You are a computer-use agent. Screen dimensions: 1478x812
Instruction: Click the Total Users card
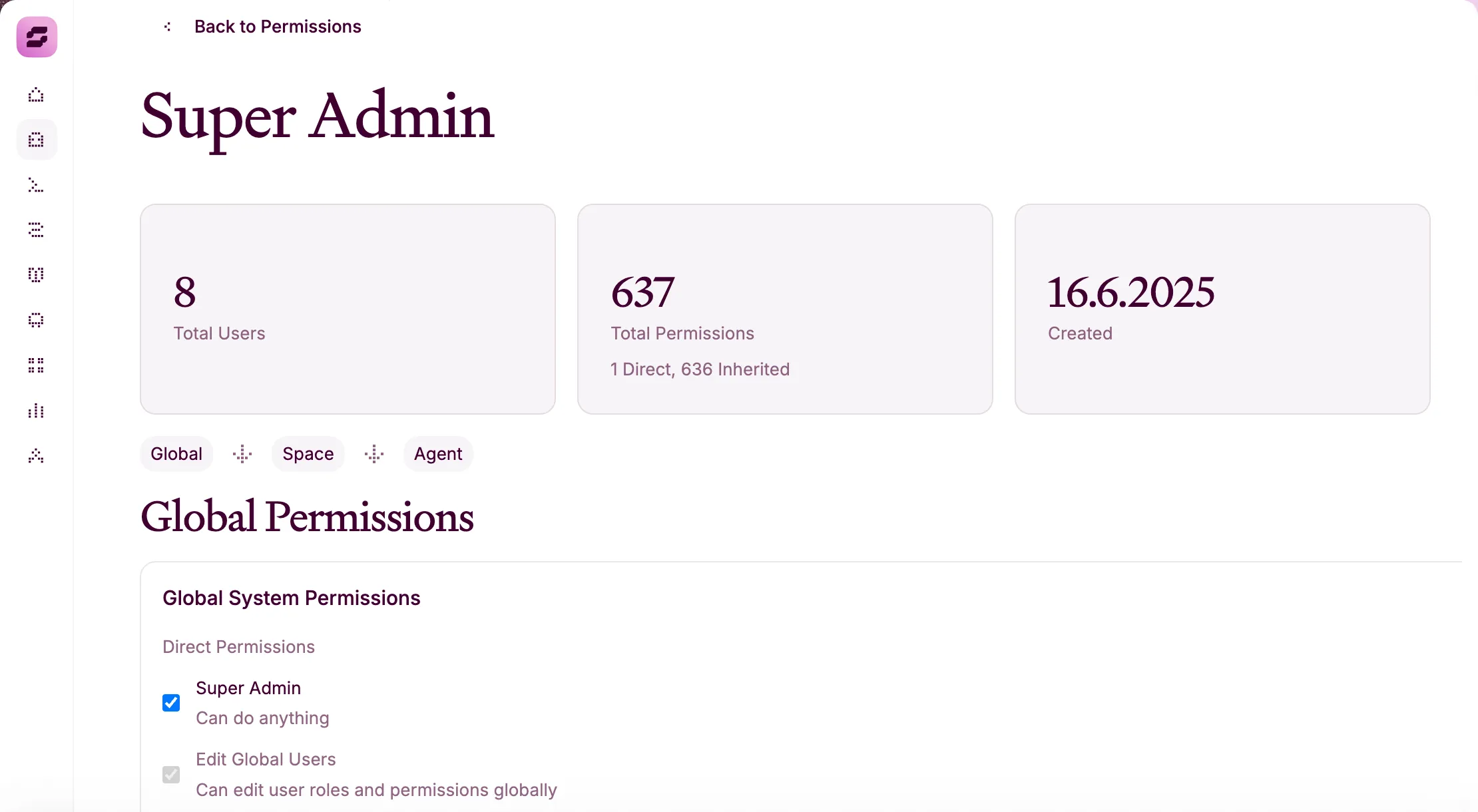(x=348, y=309)
